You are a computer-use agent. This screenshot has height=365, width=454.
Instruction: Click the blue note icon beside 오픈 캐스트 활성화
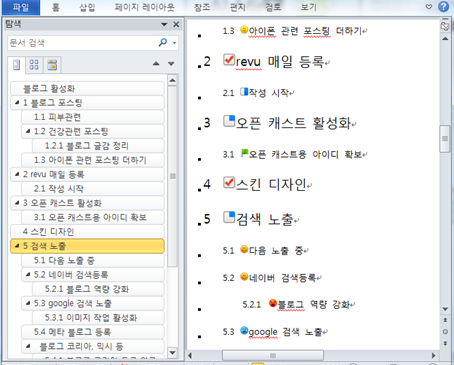(x=229, y=121)
